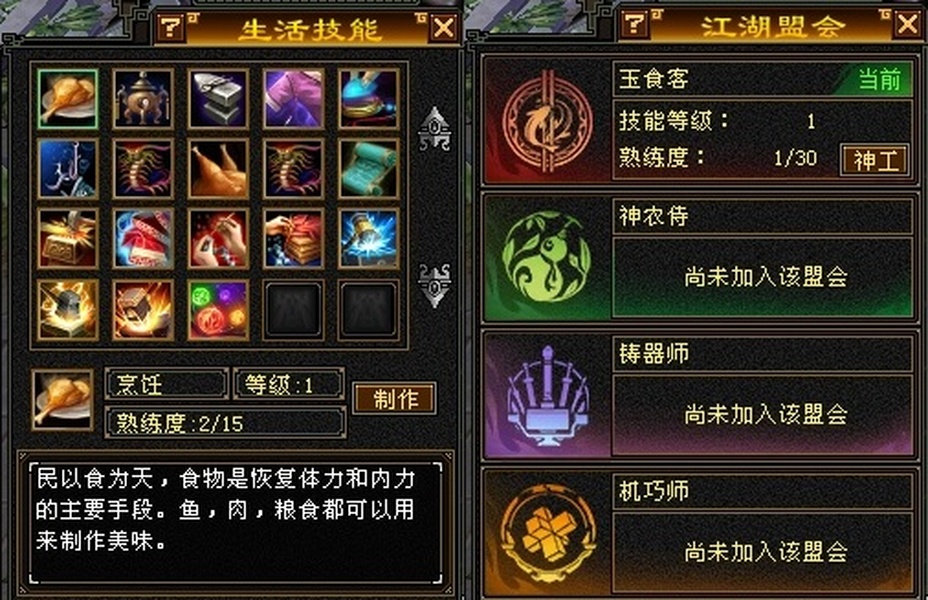
Task: Select the roast chicken skill icon
Action: [x=218, y=169]
